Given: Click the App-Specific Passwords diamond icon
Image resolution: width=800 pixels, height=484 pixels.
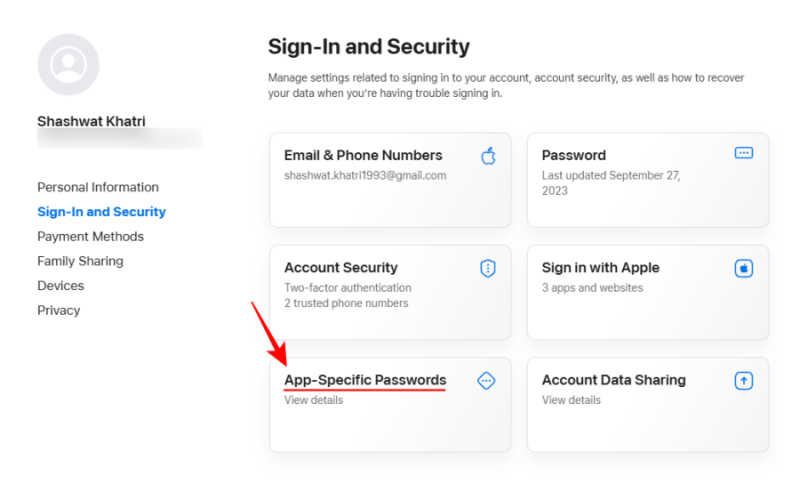Looking at the screenshot, I should coord(486,380).
